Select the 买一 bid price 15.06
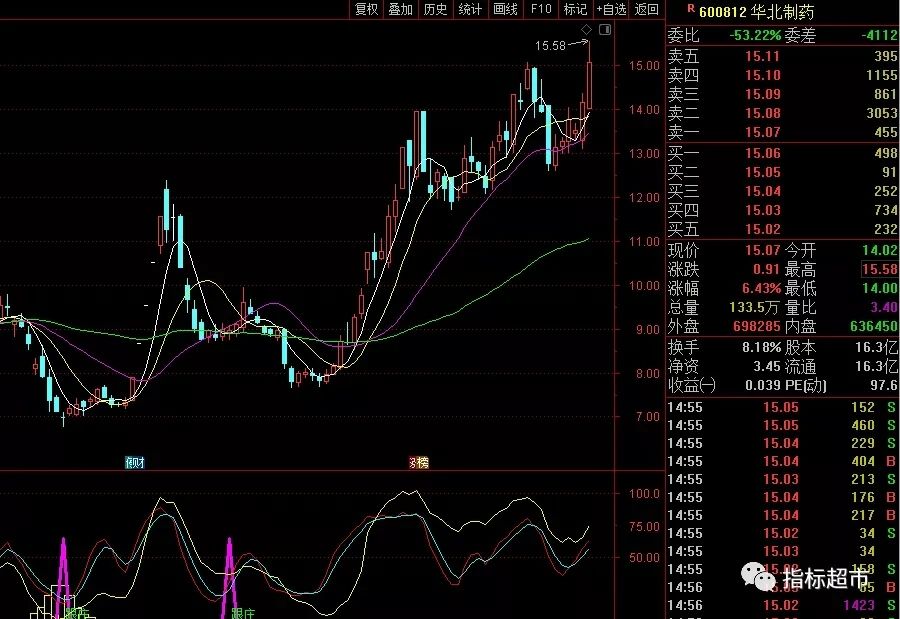The height and width of the screenshot is (619, 900). (762, 153)
